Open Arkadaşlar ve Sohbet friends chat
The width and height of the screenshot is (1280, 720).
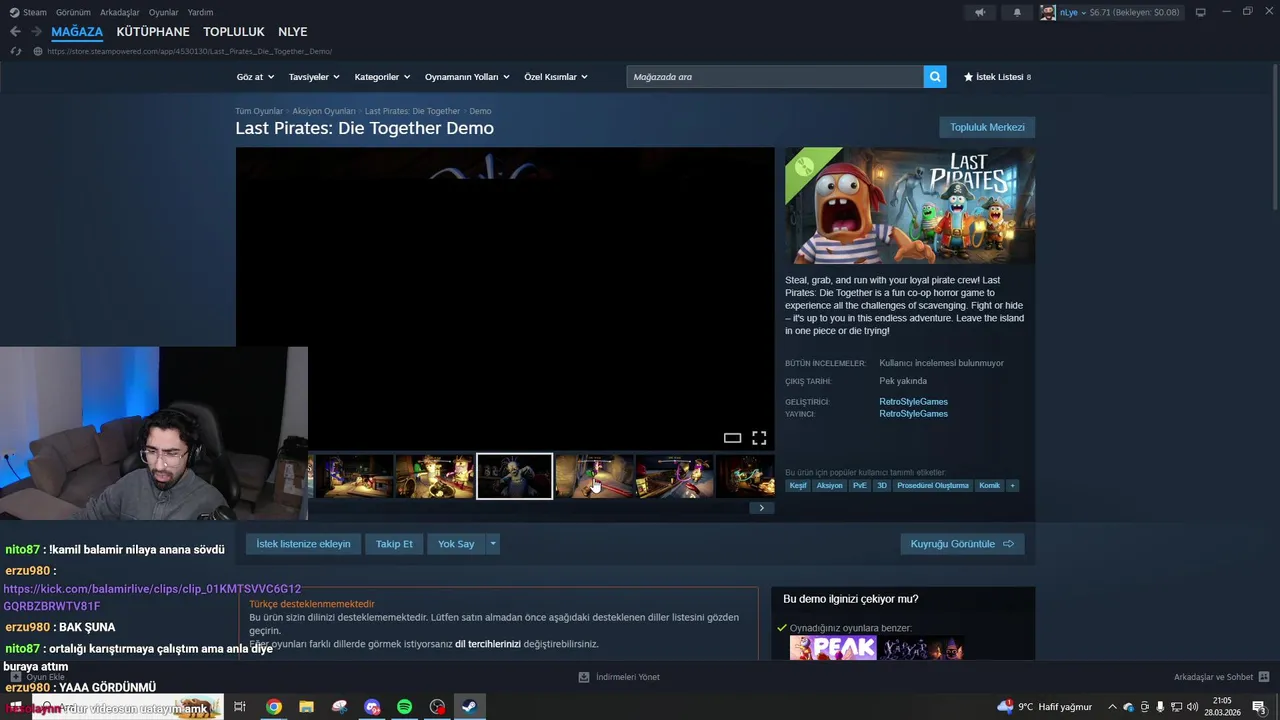coord(1221,677)
